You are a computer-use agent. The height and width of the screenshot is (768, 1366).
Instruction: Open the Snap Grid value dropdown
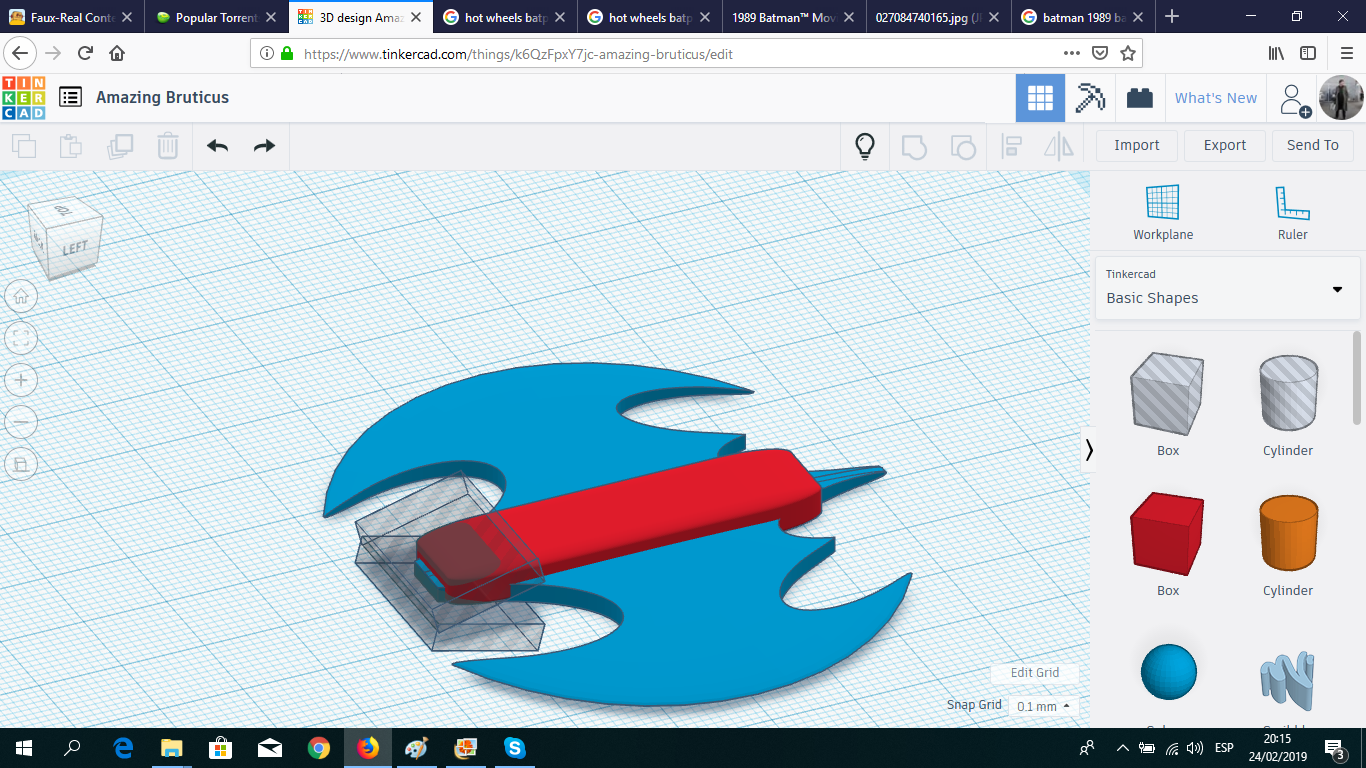coord(1043,706)
